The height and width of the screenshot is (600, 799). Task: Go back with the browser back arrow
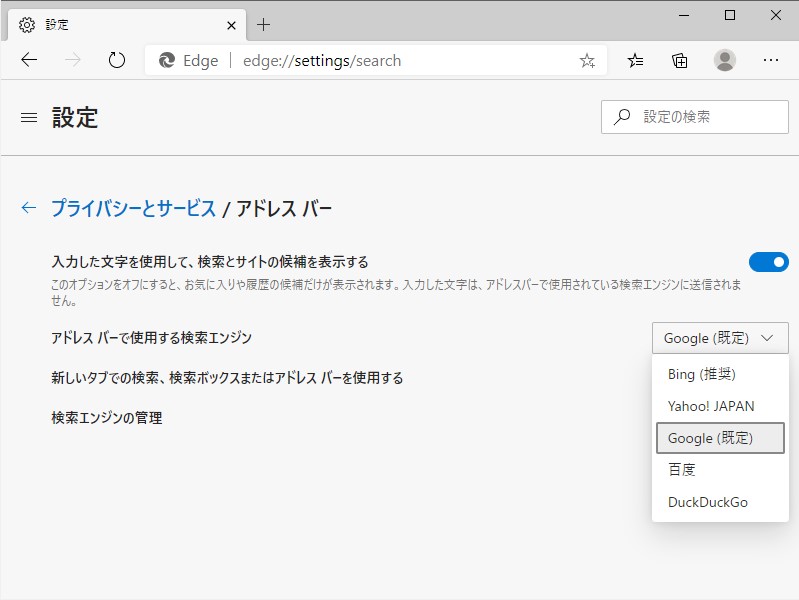[x=29, y=60]
